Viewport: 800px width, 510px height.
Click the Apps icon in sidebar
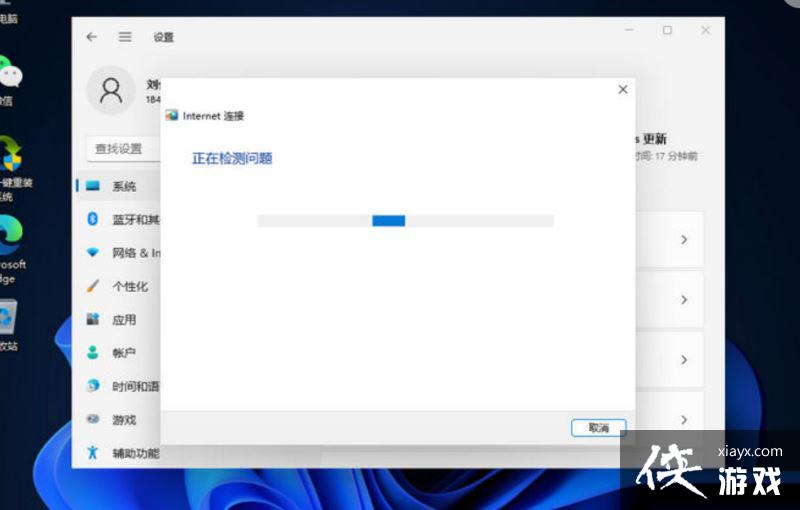coord(93,319)
